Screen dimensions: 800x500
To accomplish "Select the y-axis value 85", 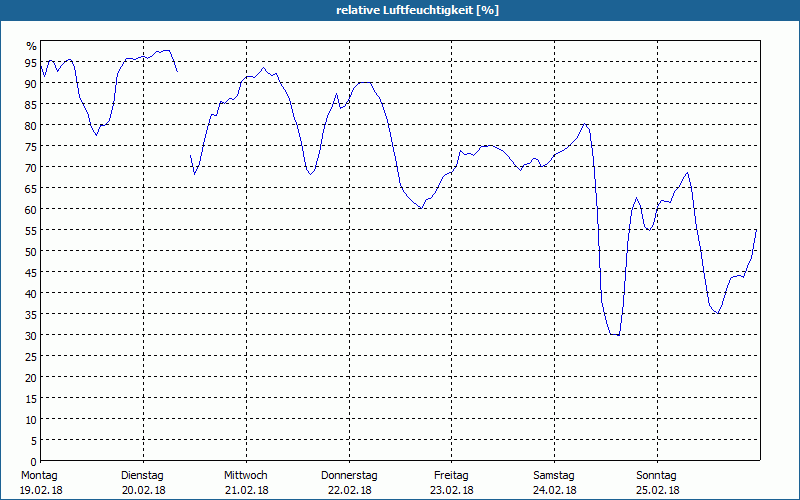I will pyautogui.click(x=31, y=105).
